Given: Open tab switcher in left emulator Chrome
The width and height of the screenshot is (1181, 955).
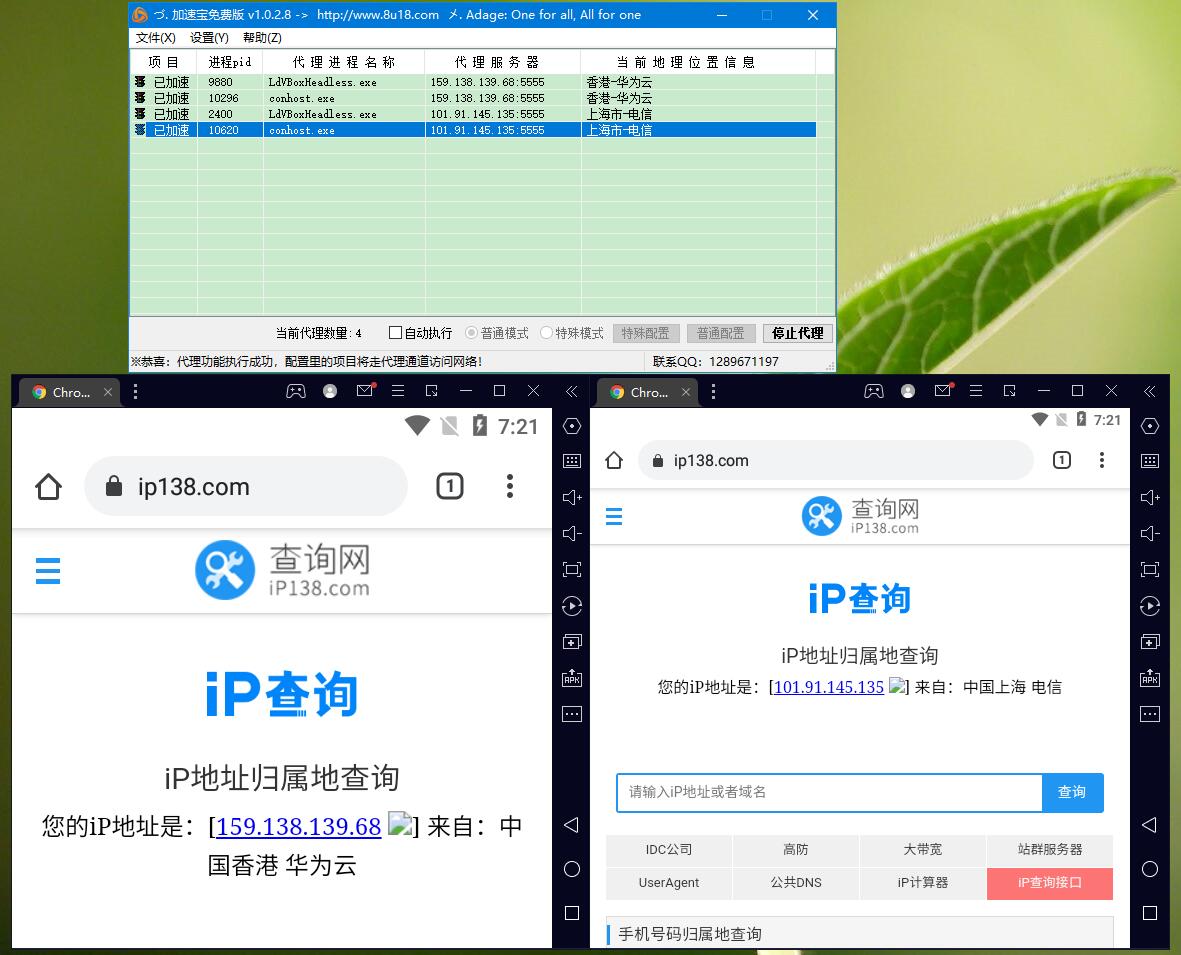Looking at the screenshot, I should coord(450,487).
